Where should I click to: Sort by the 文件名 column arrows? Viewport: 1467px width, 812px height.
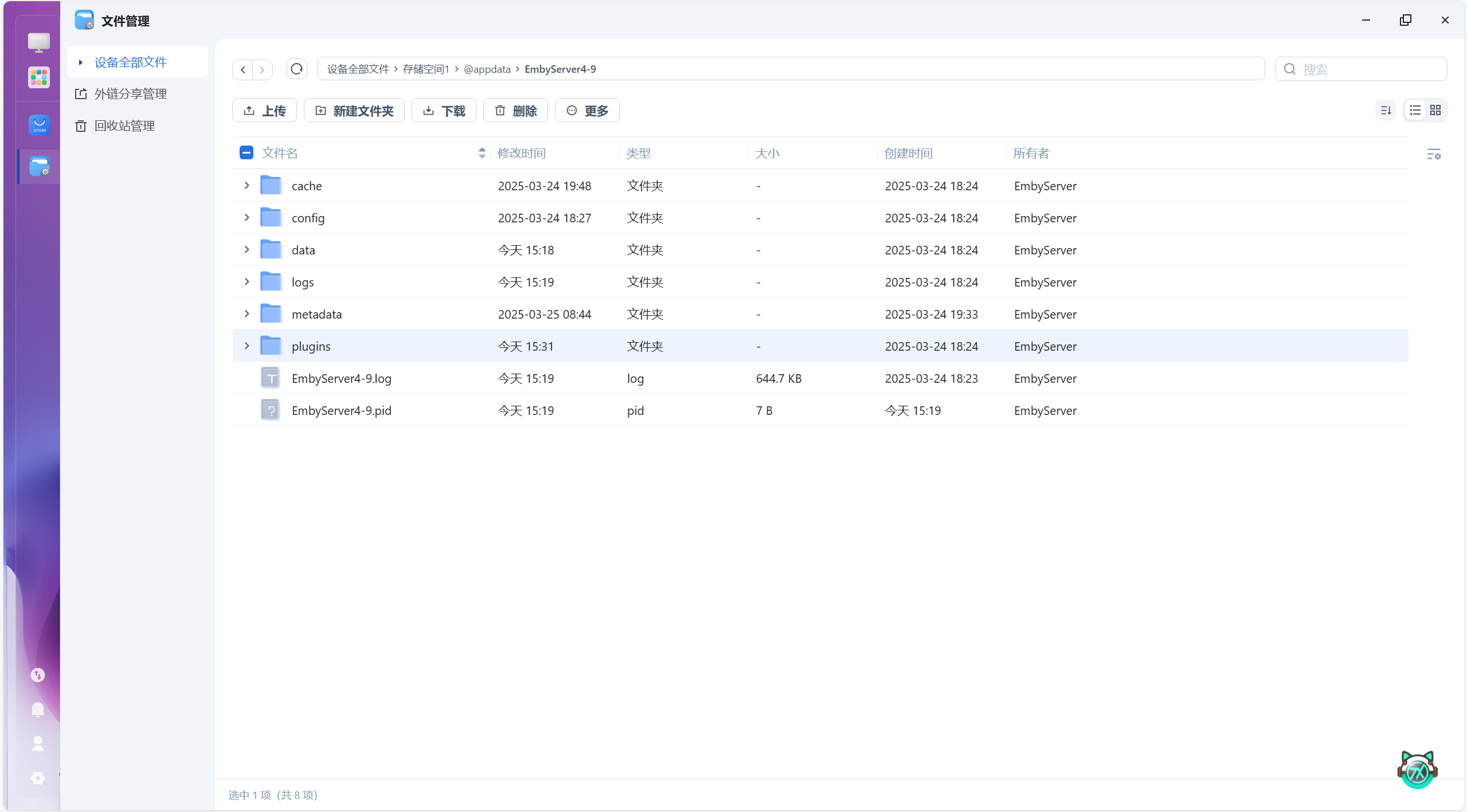(482, 153)
